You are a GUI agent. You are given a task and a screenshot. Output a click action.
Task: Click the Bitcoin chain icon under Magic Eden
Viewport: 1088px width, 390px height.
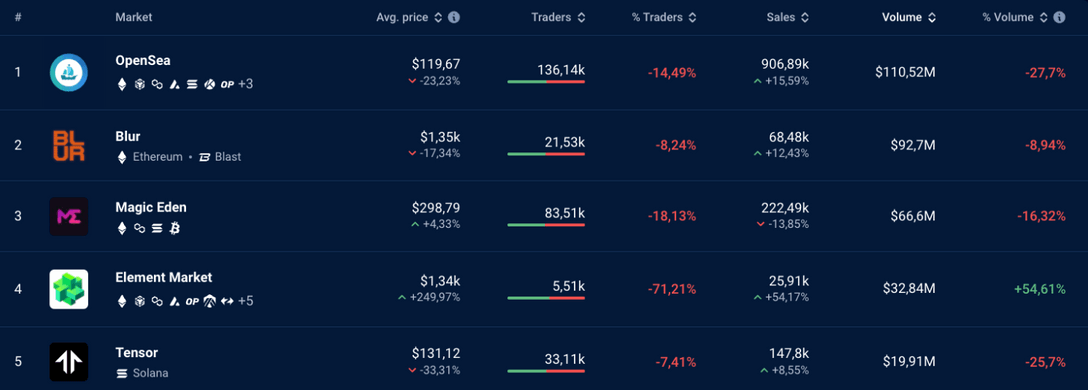point(175,228)
